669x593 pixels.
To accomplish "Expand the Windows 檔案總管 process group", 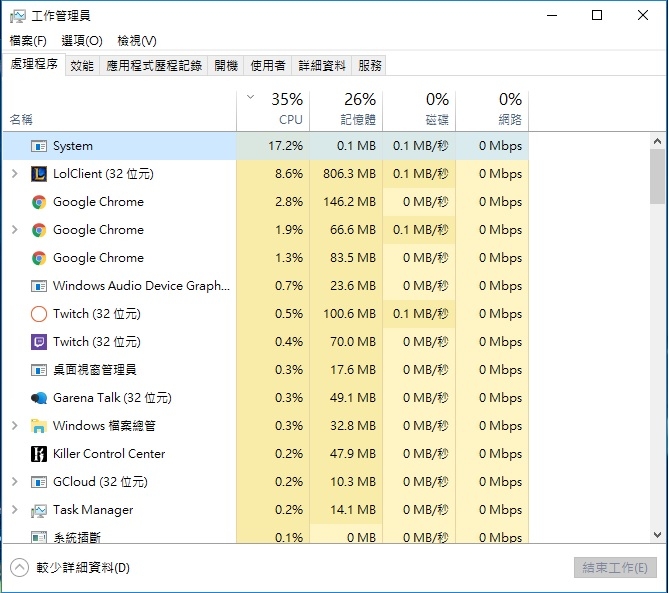I will [x=15, y=425].
